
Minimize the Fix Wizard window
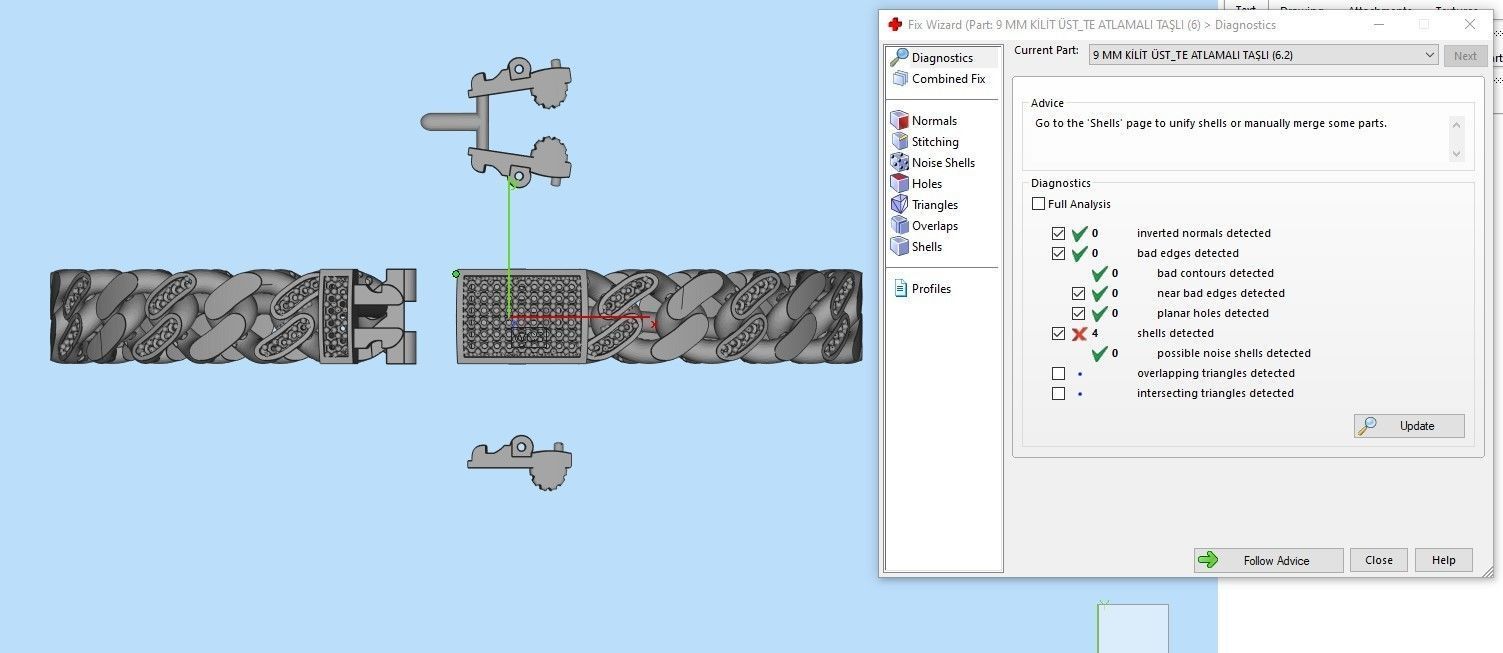pos(1377,25)
